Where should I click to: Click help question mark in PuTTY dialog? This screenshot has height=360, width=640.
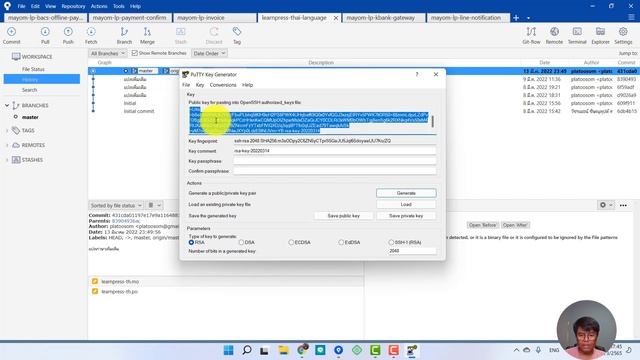coord(417,74)
